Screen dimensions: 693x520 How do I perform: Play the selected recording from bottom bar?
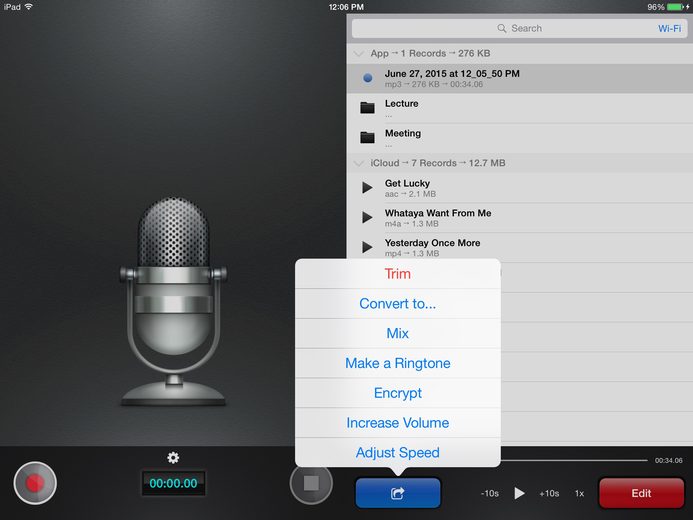519,493
